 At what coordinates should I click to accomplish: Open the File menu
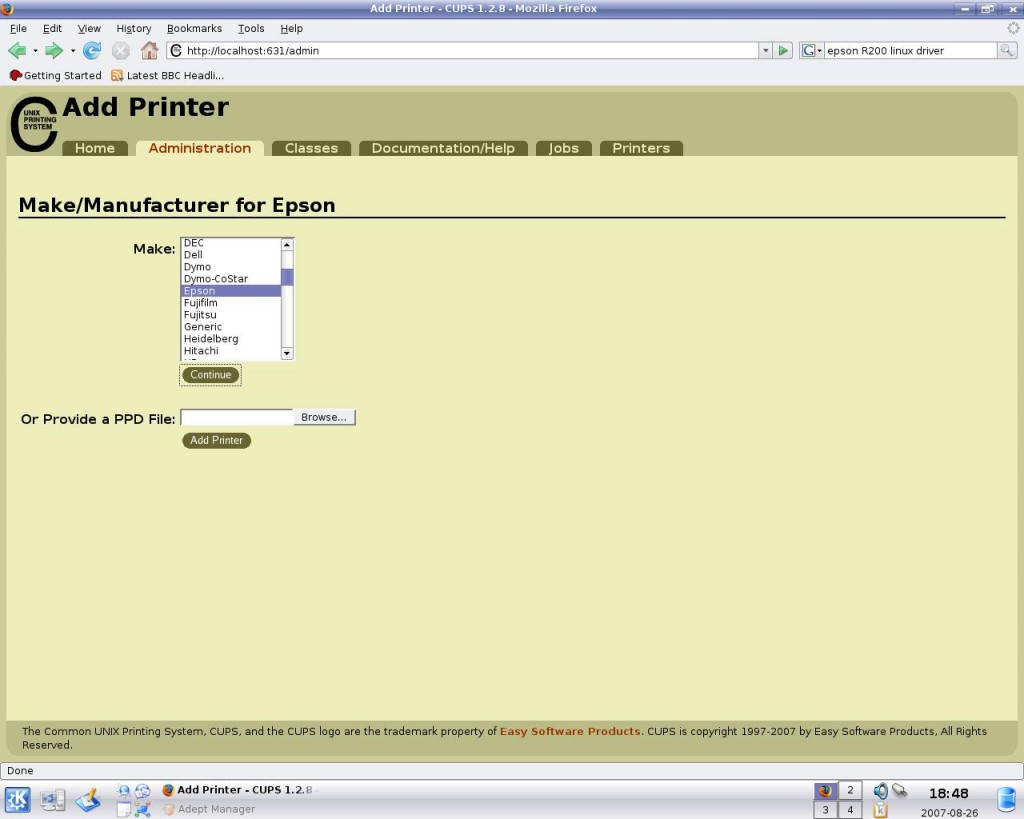tap(18, 29)
